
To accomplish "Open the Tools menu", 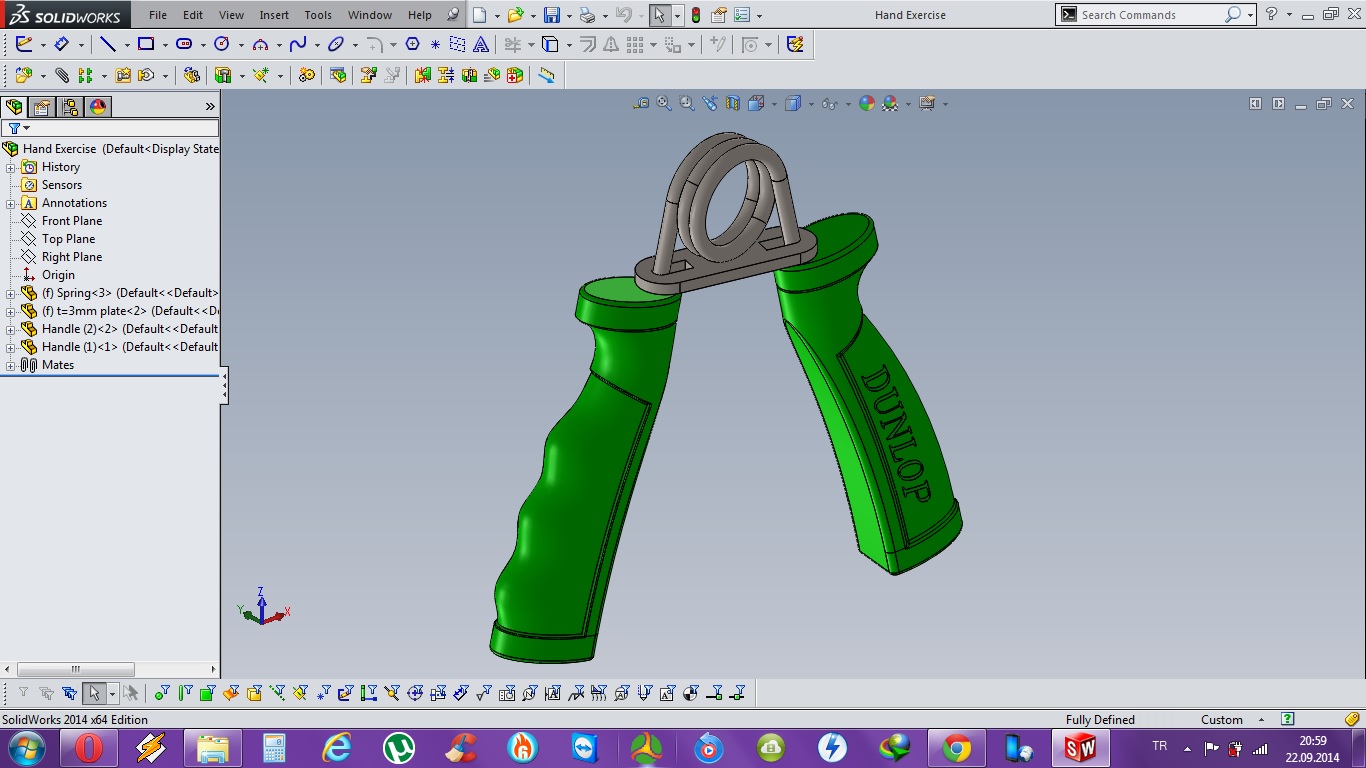I will (318, 15).
